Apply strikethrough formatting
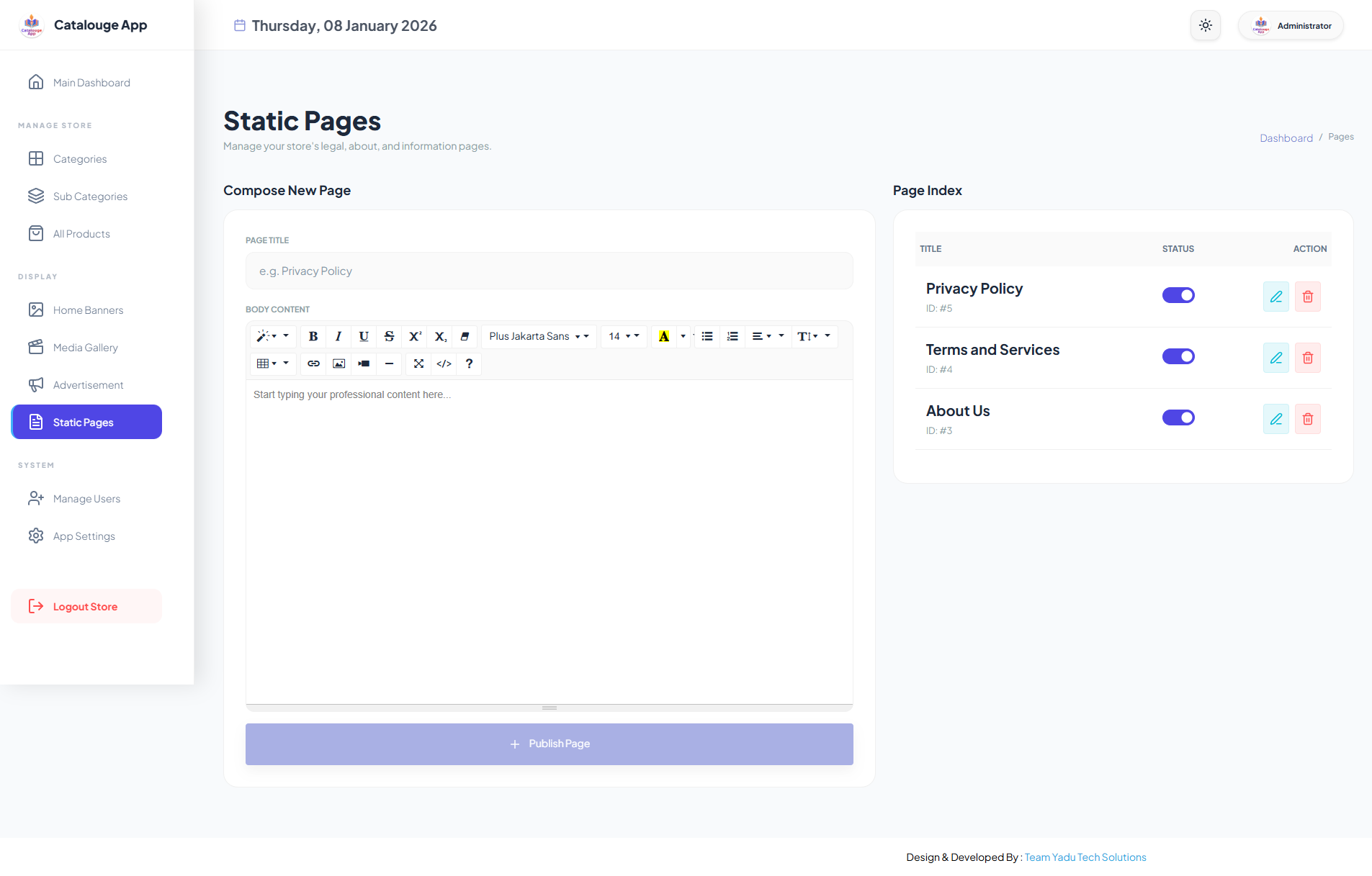Screen dimensions: 1372x876 [389, 336]
